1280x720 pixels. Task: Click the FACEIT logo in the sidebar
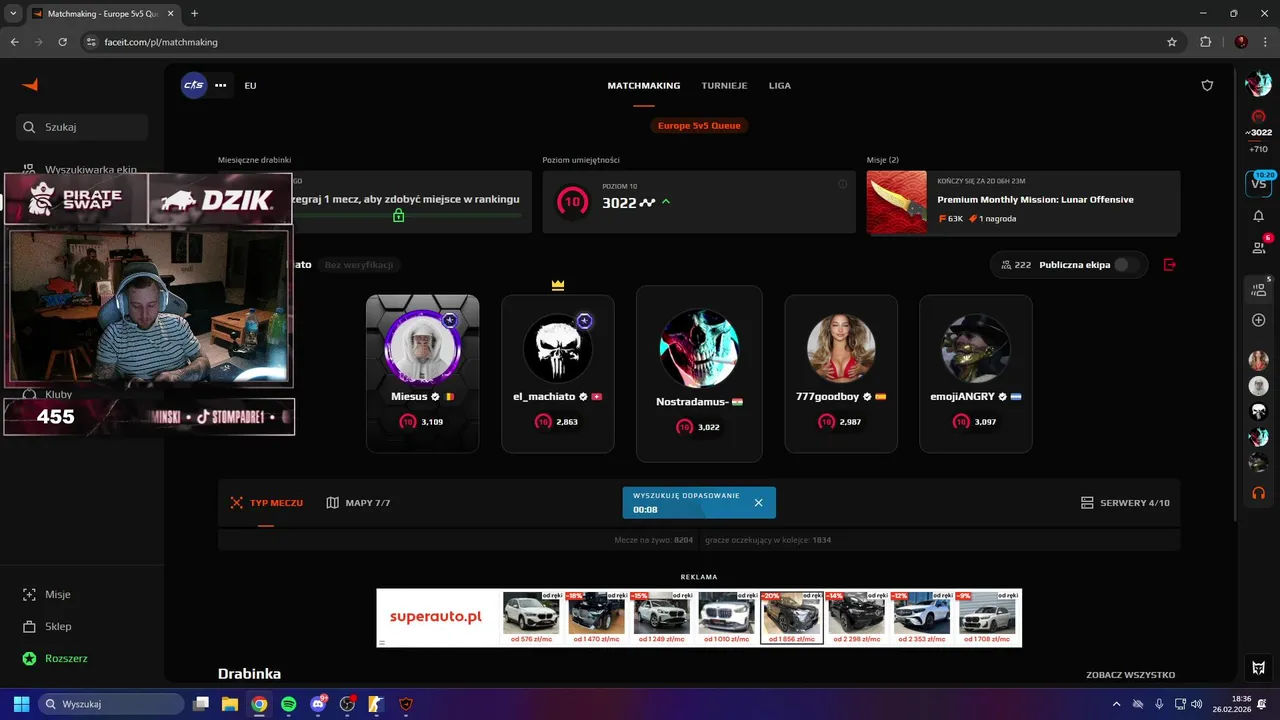point(30,85)
